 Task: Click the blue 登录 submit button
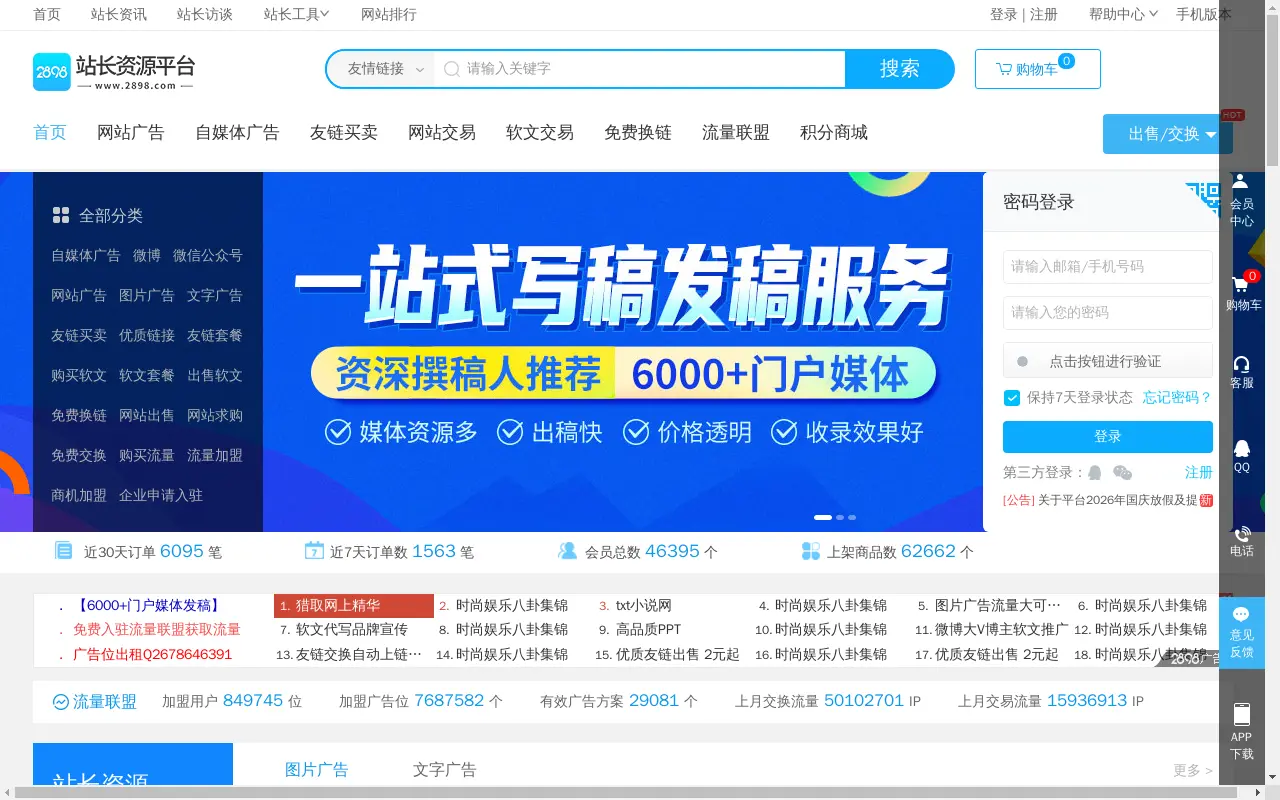pos(1108,437)
